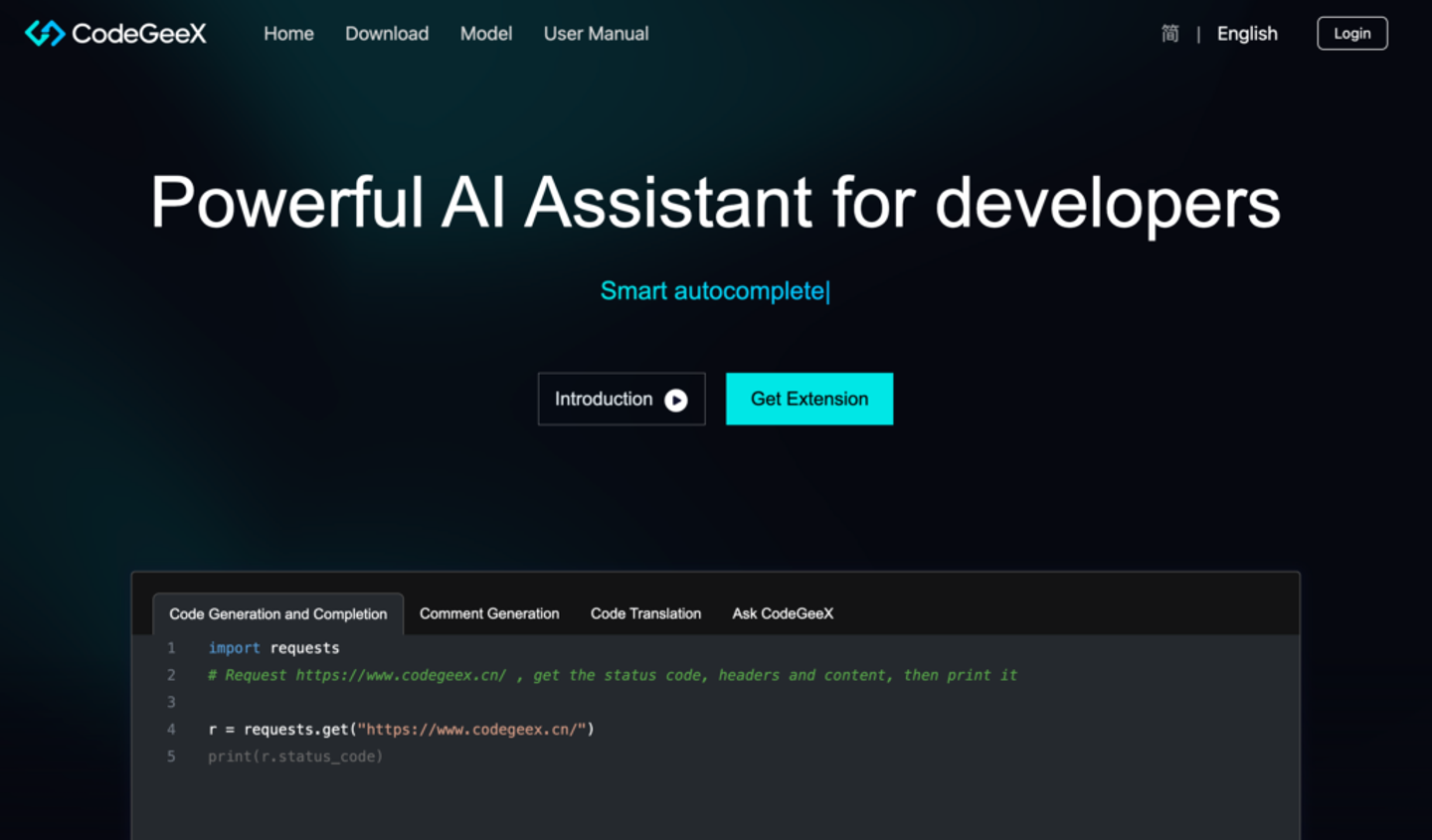Switch language to Simplified Chinese
The width and height of the screenshot is (1432, 840).
pos(1170,34)
